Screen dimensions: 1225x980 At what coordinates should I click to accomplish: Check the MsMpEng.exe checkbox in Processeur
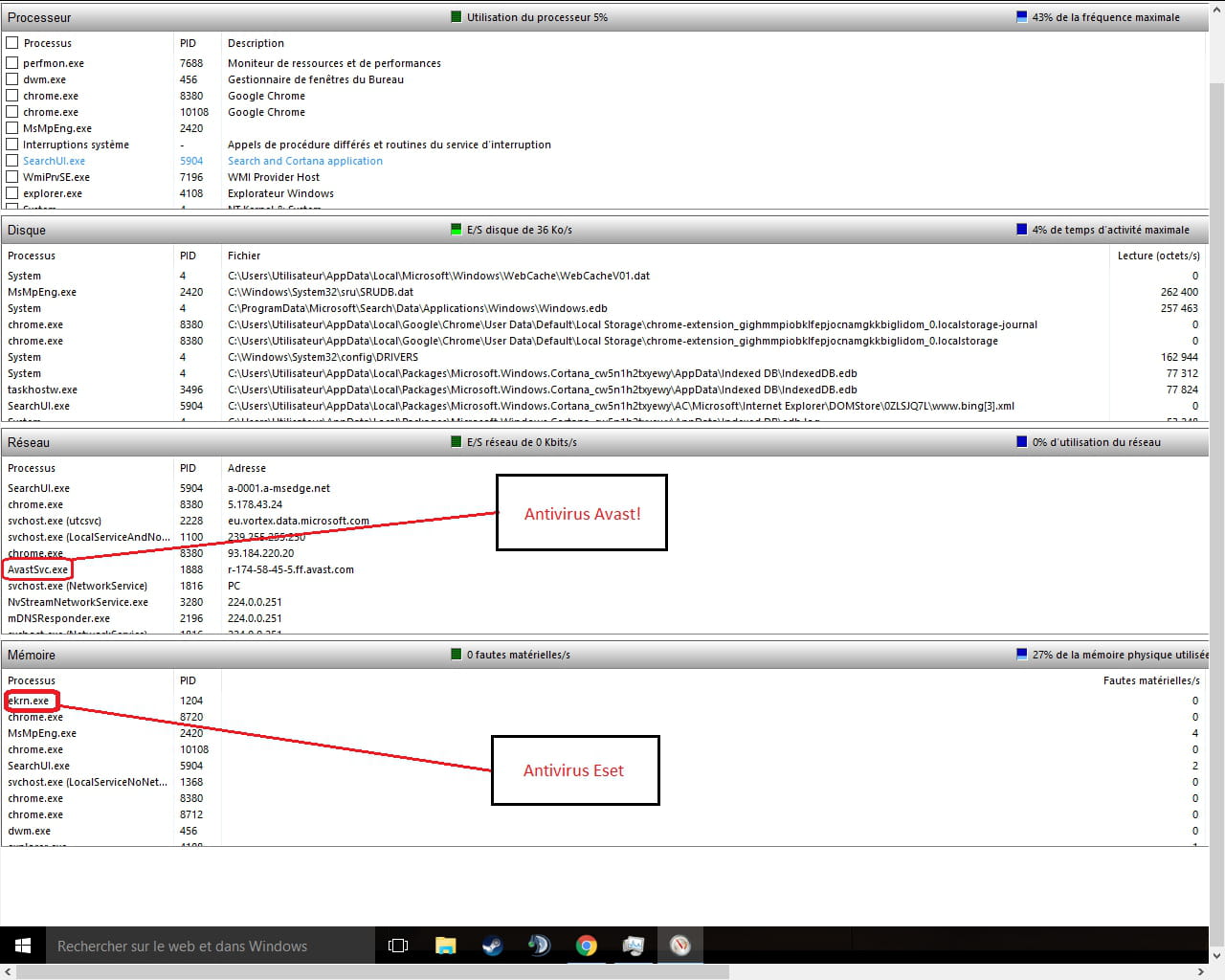click(12, 128)
